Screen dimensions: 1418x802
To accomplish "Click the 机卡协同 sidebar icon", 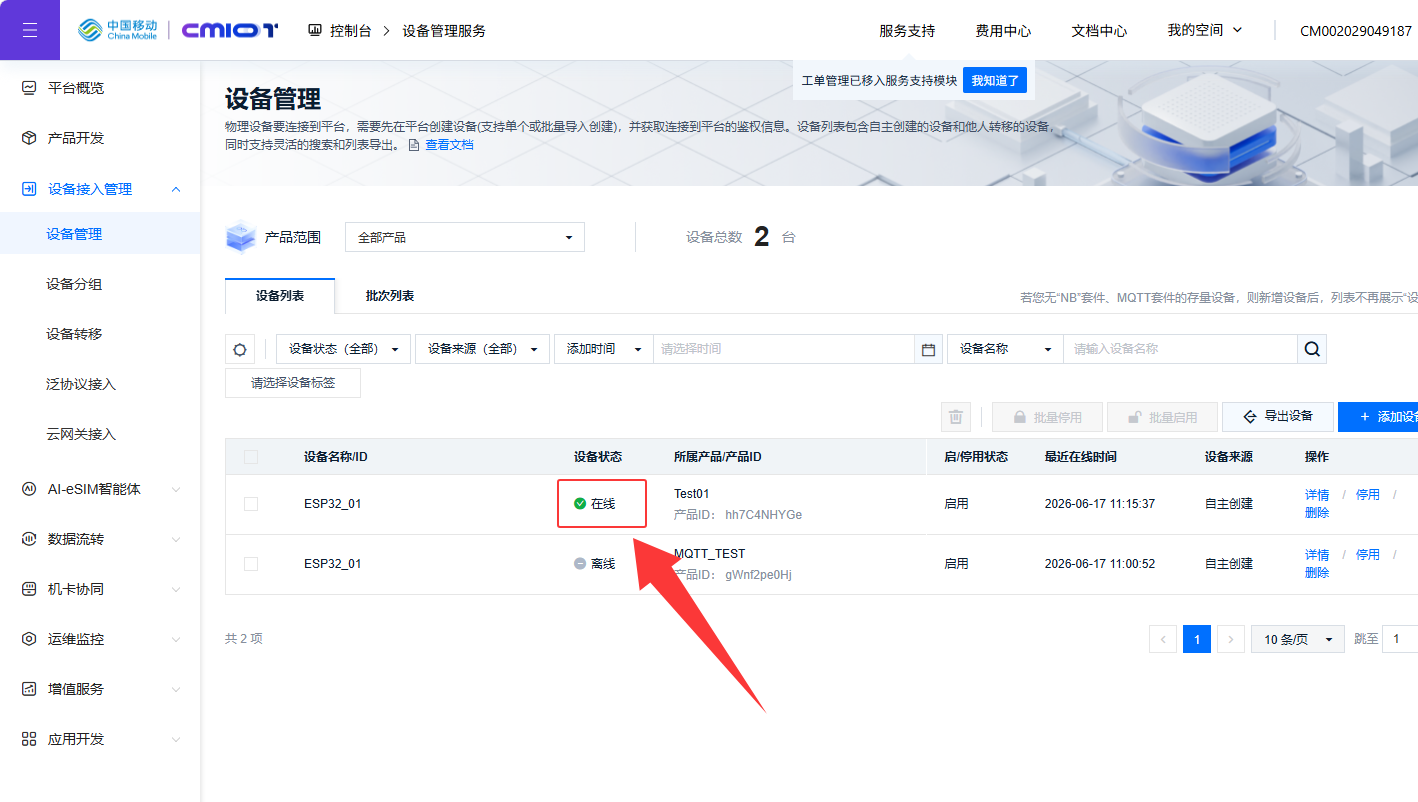I will click(29, 589).
